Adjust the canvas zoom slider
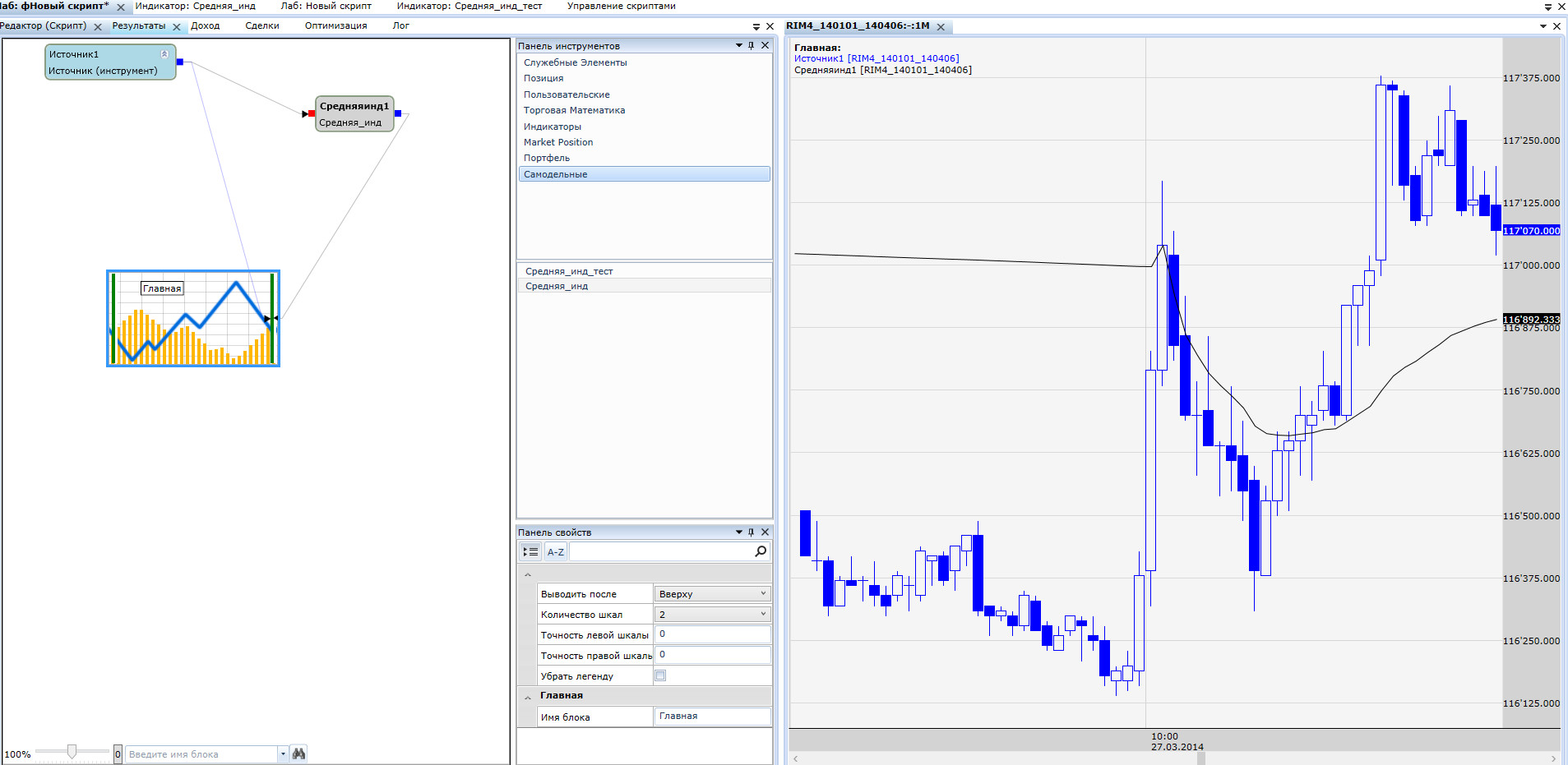 pyautogui.click(x=72, y=752)
